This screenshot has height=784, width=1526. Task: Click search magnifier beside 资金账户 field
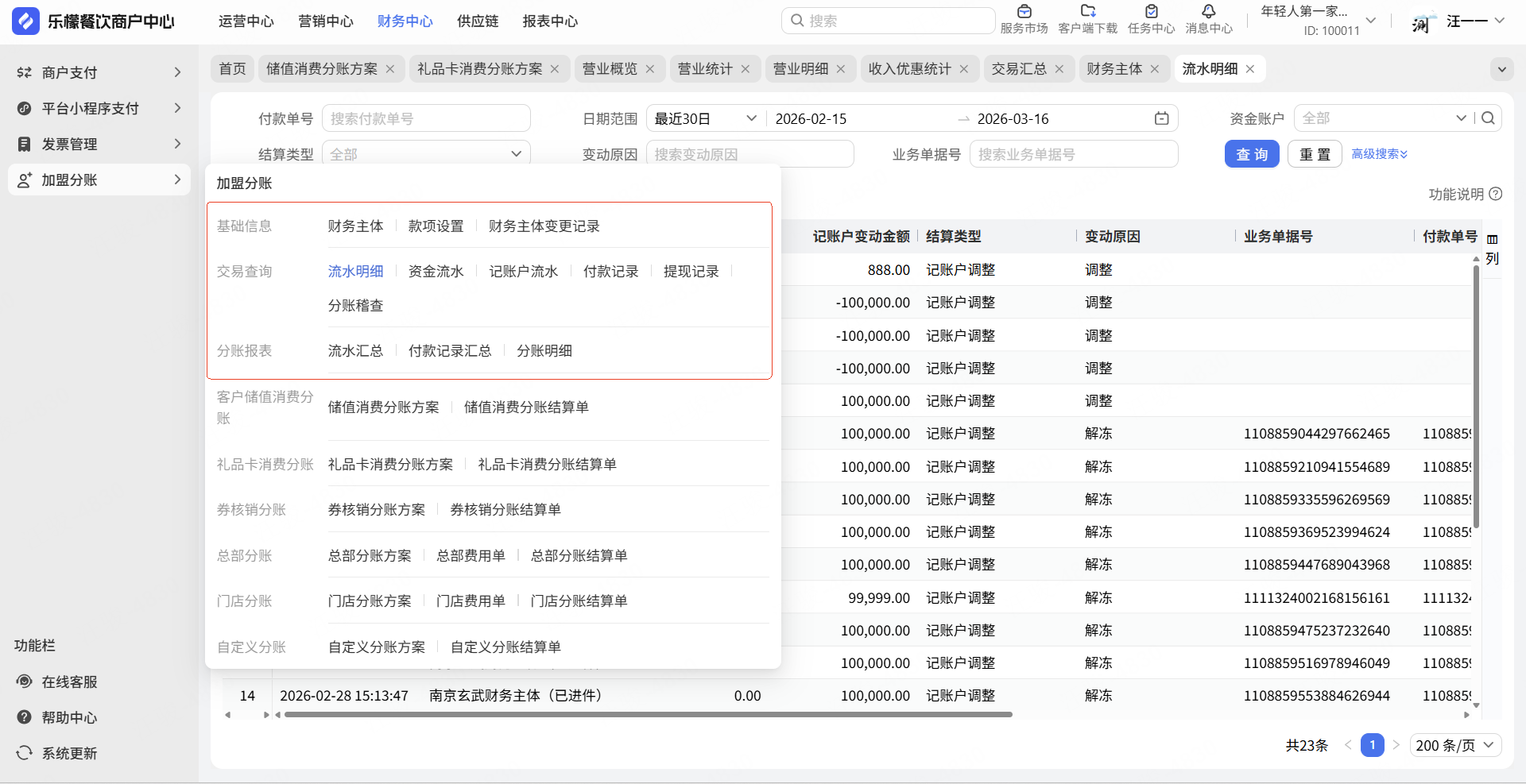coord(1488,118)
